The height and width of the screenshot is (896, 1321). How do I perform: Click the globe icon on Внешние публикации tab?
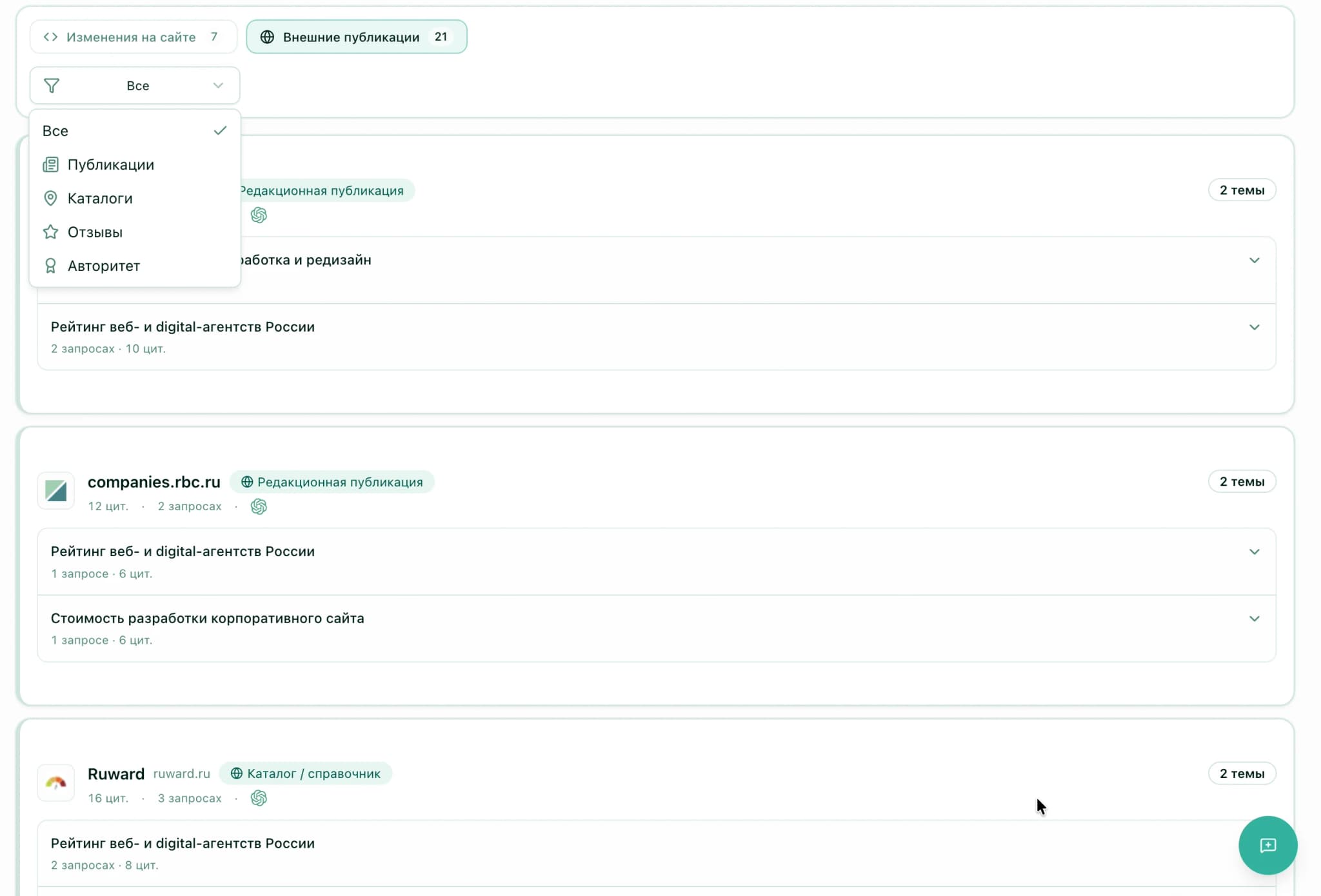267,37
